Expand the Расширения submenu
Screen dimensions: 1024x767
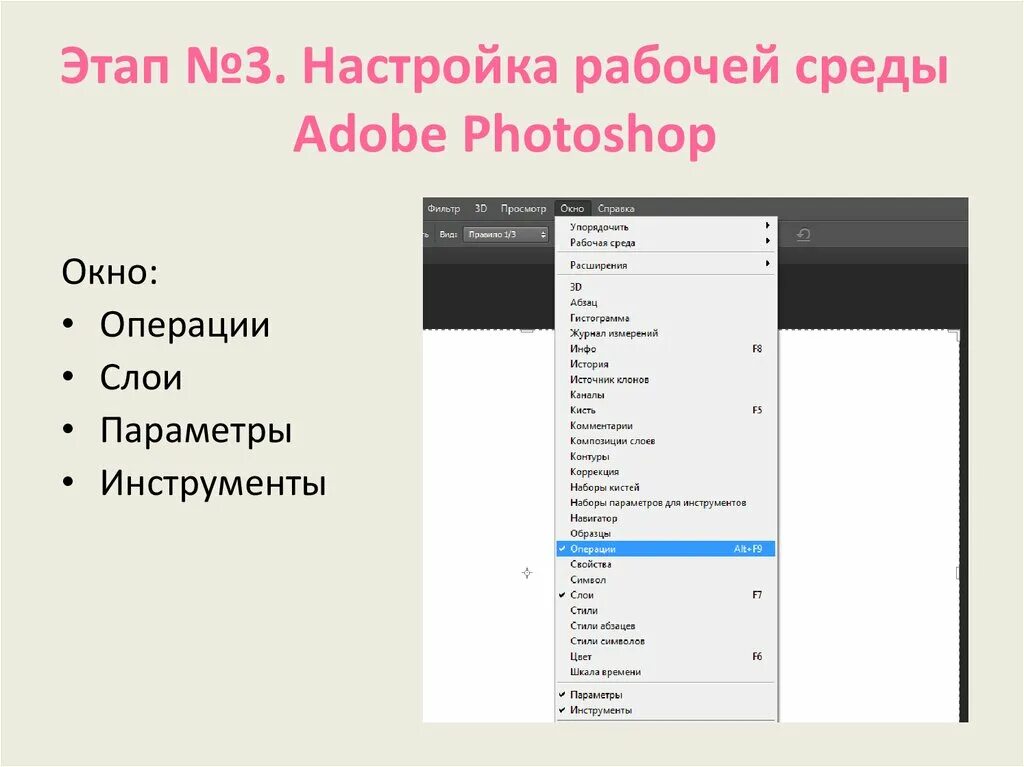click(666, 265)
